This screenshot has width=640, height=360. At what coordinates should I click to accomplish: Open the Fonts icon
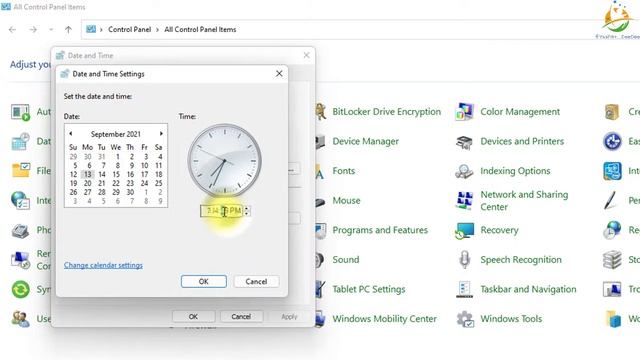tap(319, 171)
